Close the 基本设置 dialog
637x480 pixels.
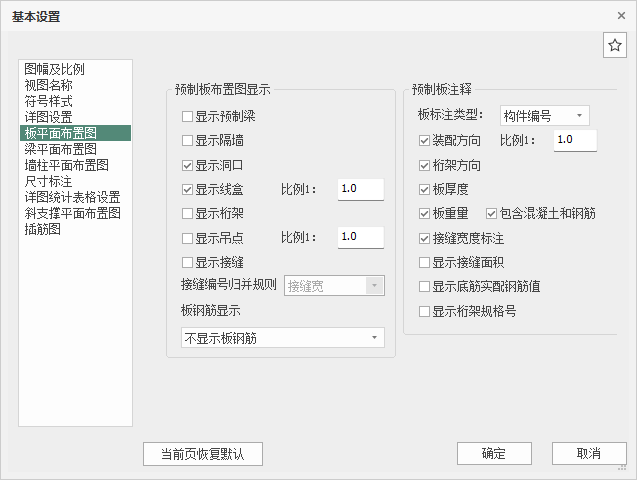[622, 15]
